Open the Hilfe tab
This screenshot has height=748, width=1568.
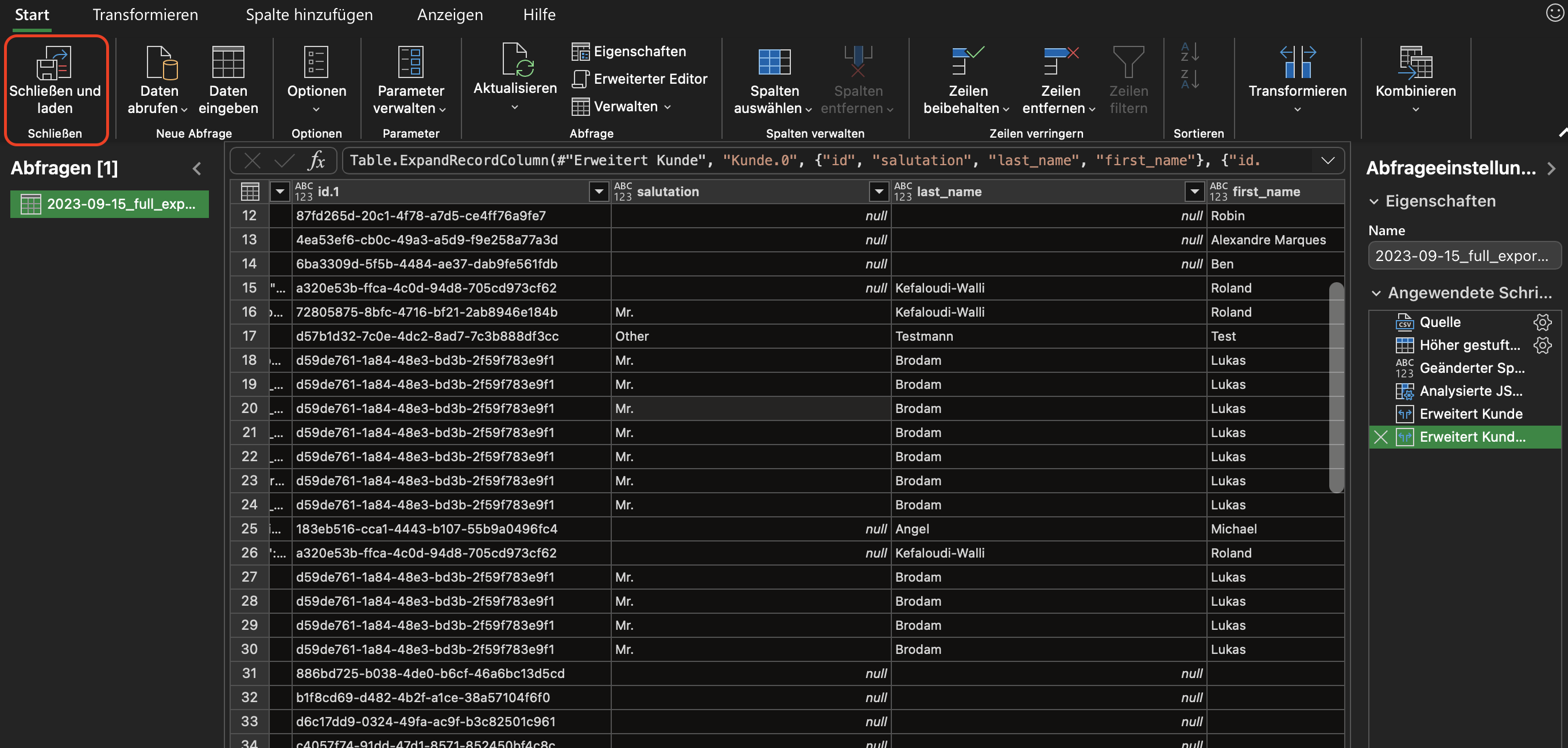pos(539,14)
